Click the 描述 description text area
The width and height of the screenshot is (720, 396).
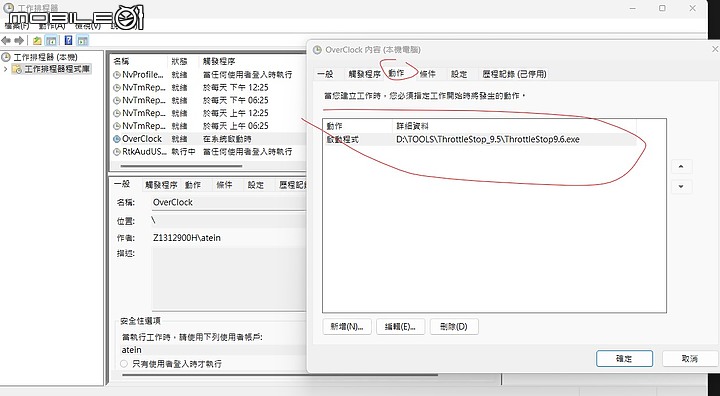click(229, 279)
